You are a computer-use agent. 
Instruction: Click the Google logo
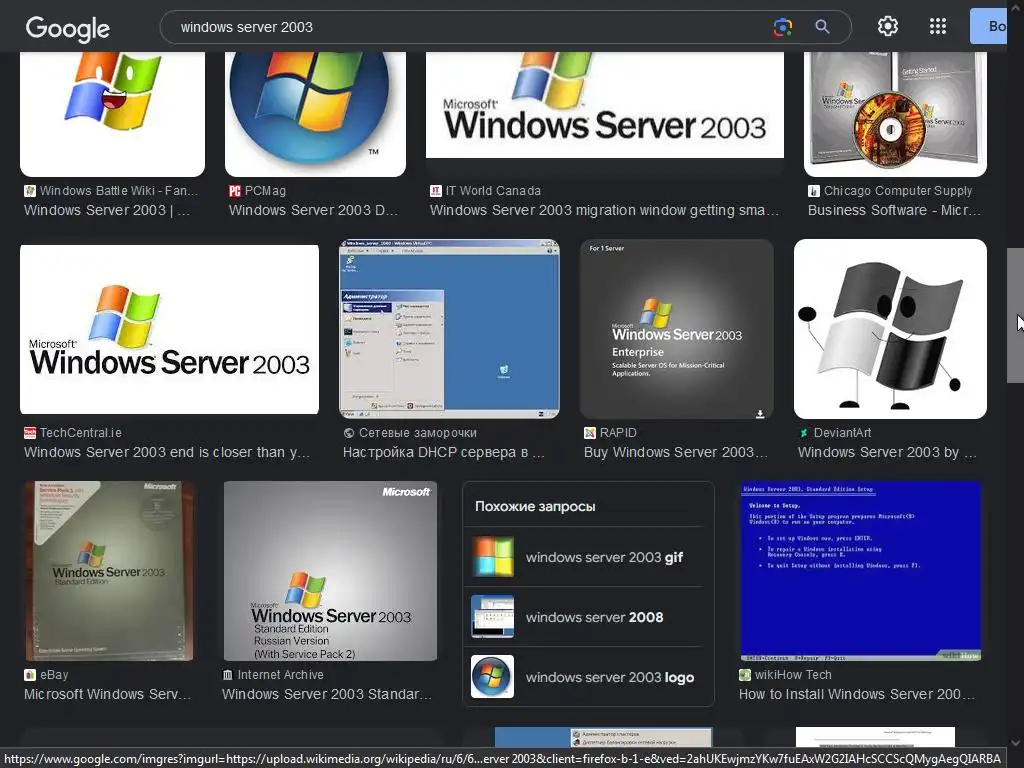(x=67, y=28)
